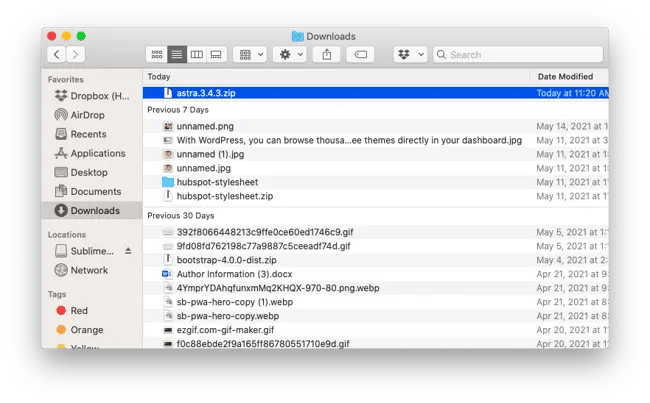The height and width of the screenshot is (403, 650).
Task: Select list view mode button
Action: (177, 54)
